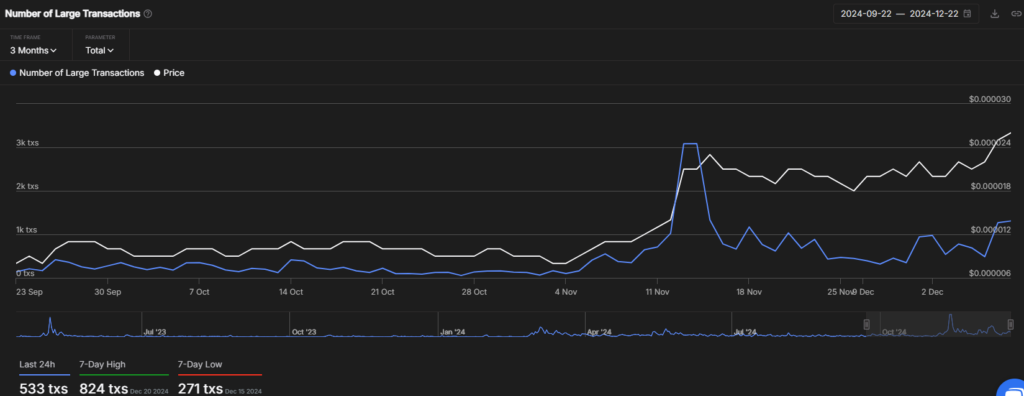The image size is (1024, 396).
Task: Click the 18 Nov date label
Action: (749, 292)
